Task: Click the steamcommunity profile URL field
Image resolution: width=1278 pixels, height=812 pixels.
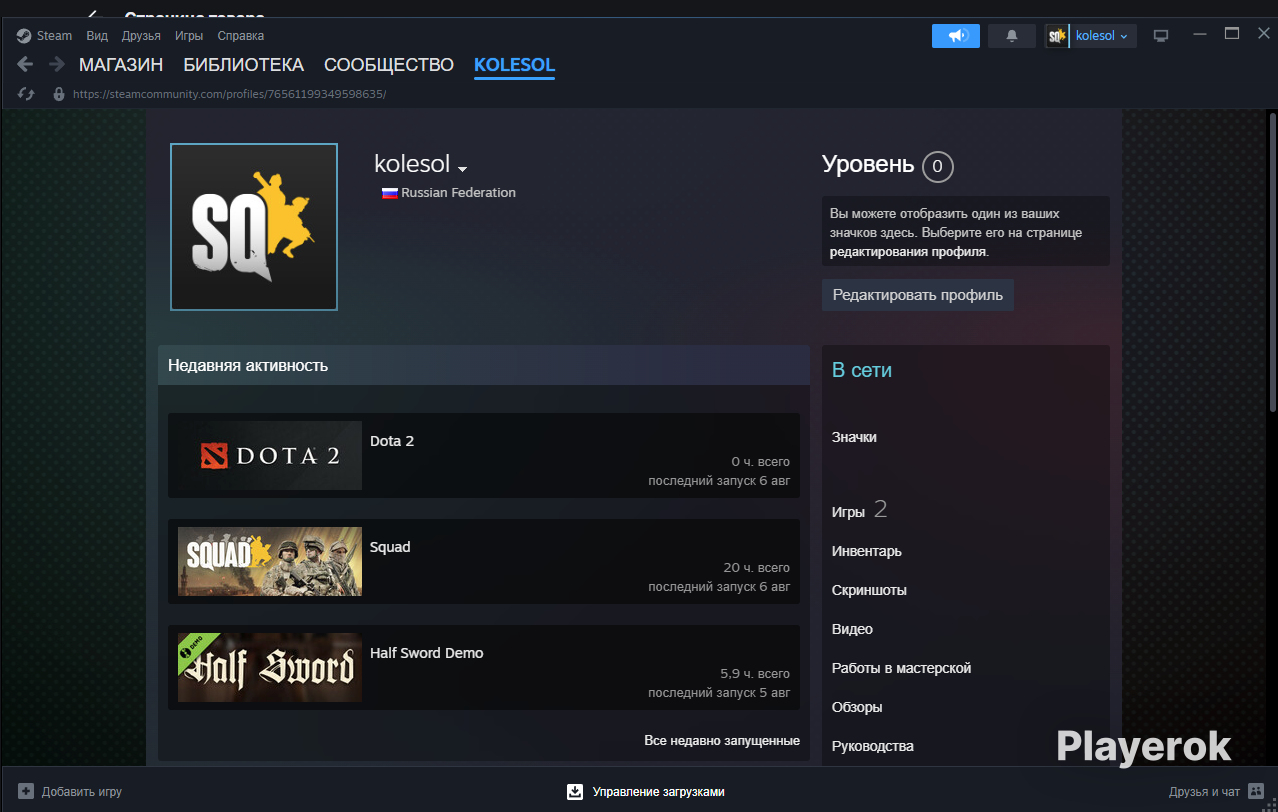Action: (229, 94)
